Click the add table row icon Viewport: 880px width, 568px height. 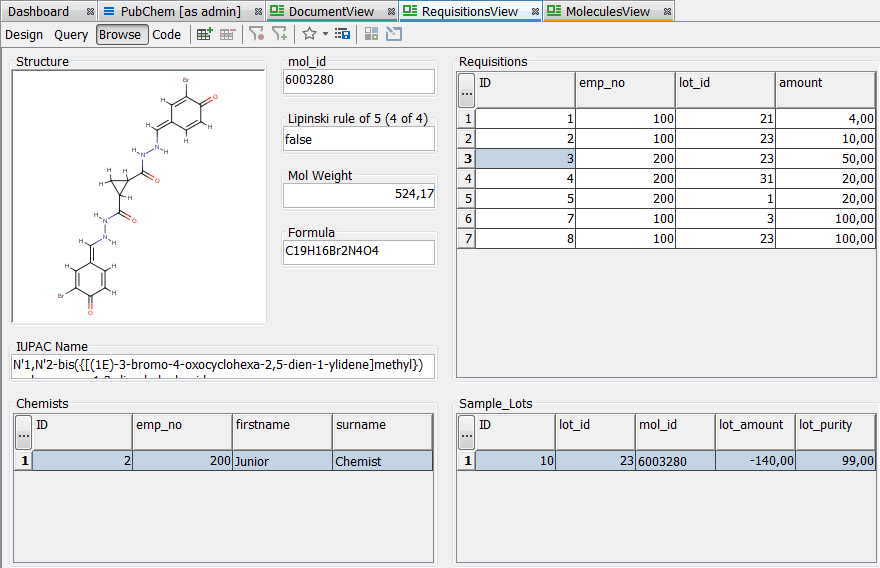[x=204, y=34]
